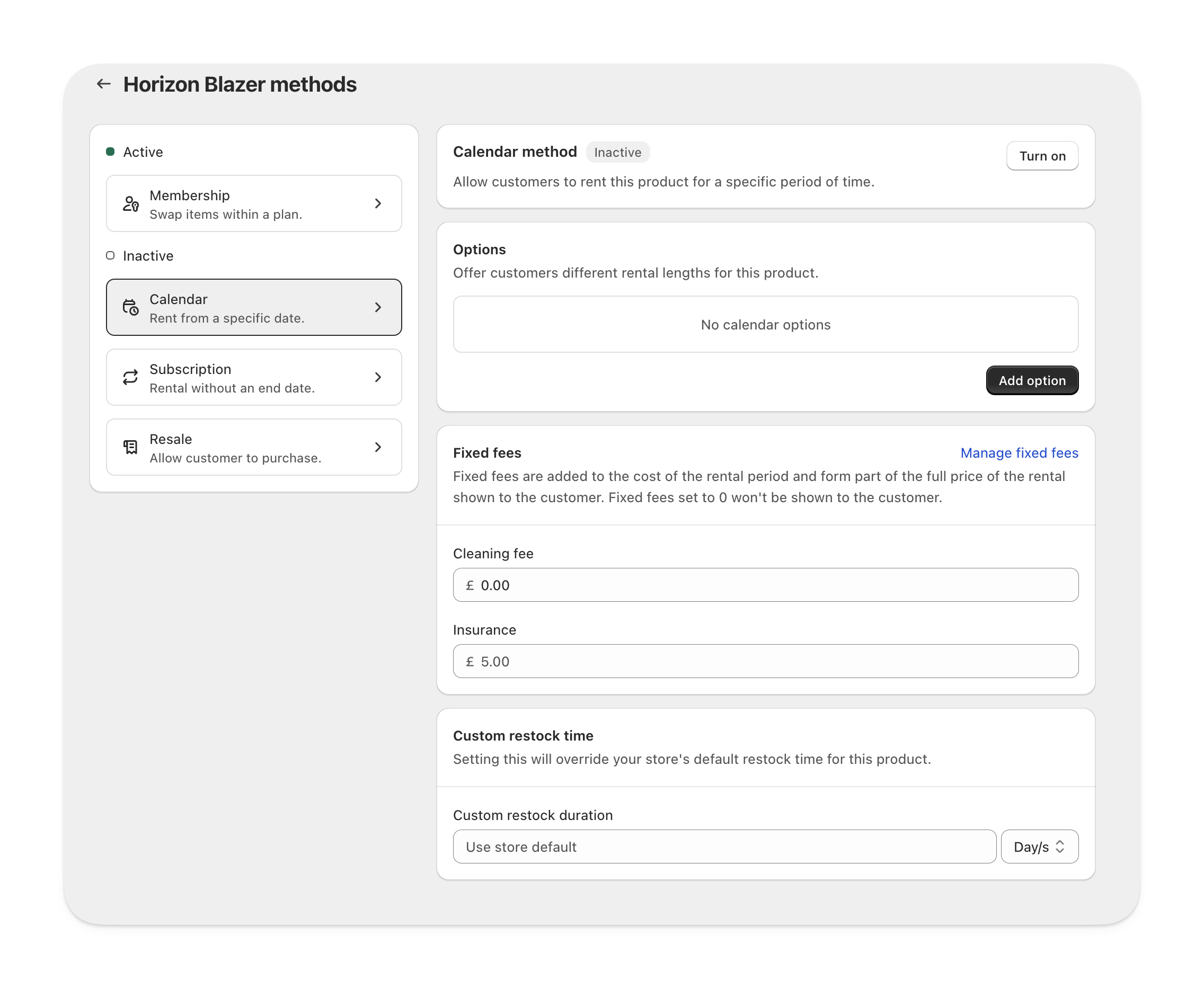Click the Membership person icon

pos(130,204)
